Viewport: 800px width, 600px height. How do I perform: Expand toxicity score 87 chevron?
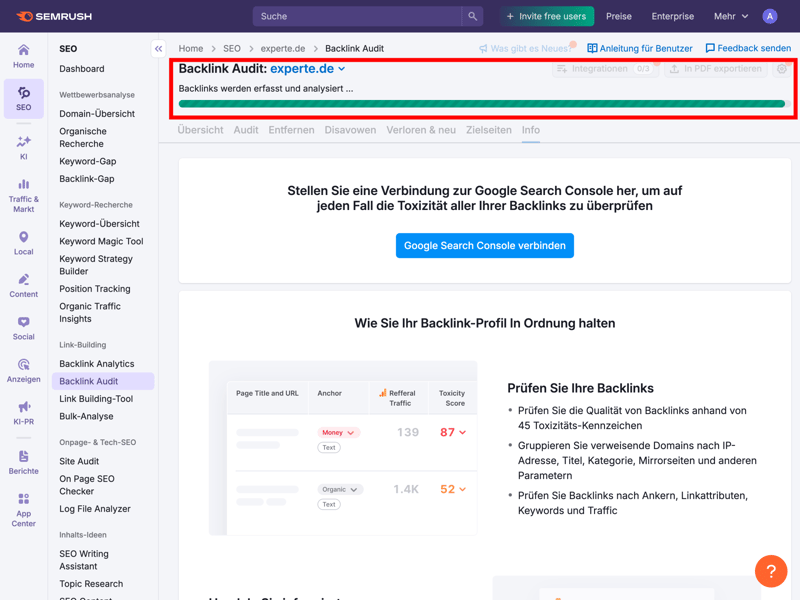pyautogui.click(x=462, y=433)
